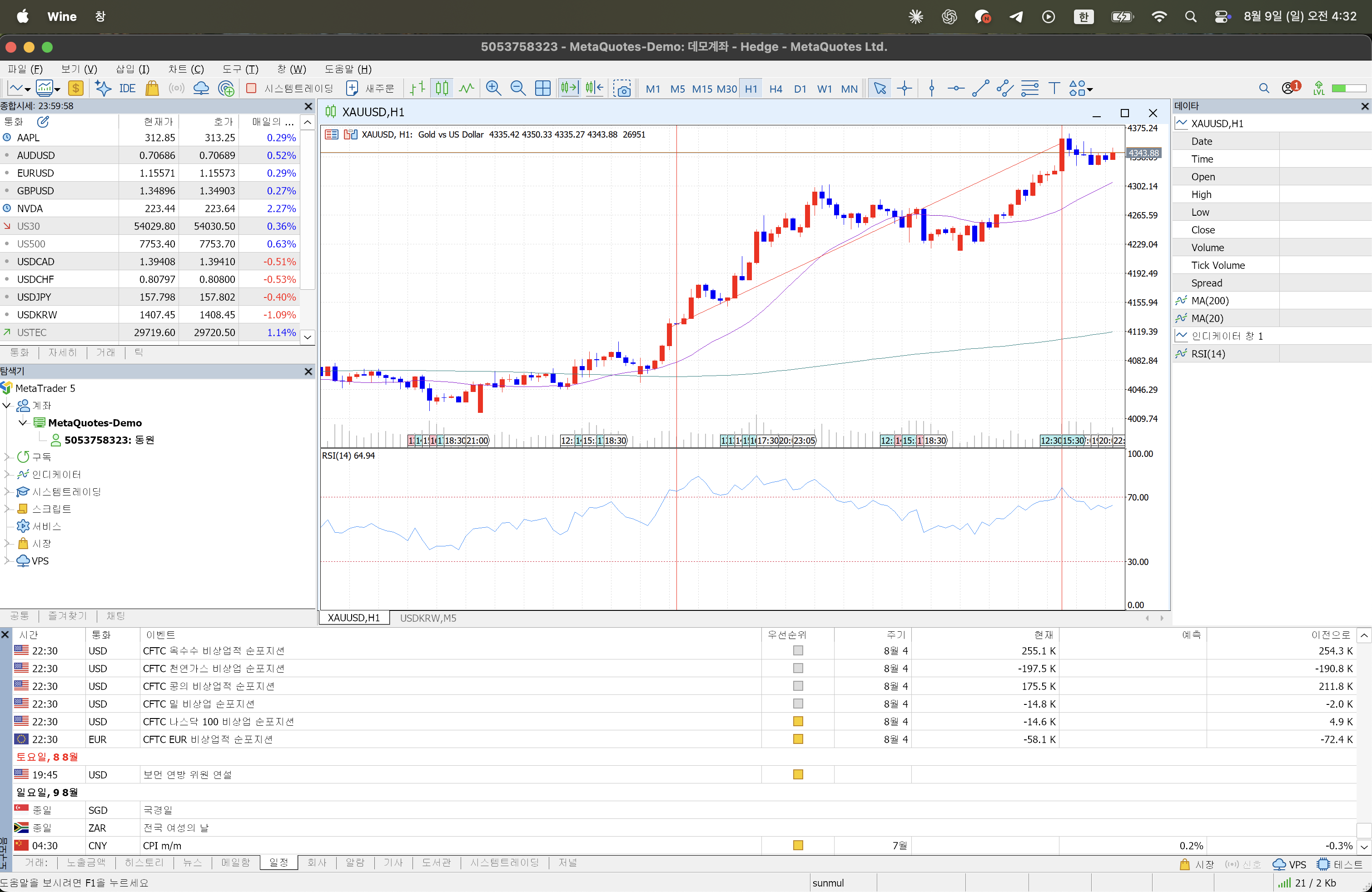Expand the 시장 tree node in navigator

(7, 543)
